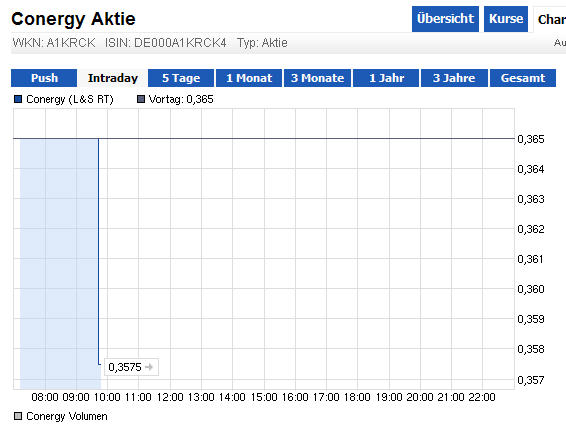566x425 pixels.
Task: Click the Conergy Aktie heading
Action: [x=73, y=19]
